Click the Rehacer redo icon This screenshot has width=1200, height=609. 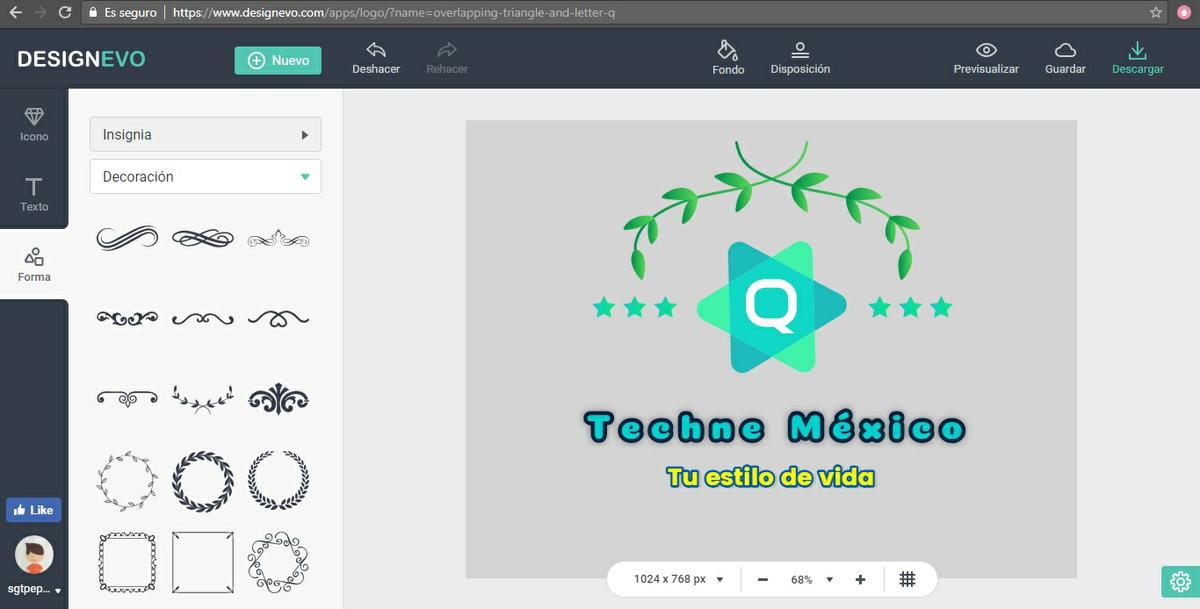pyautogui.click(x=447, y=51)
